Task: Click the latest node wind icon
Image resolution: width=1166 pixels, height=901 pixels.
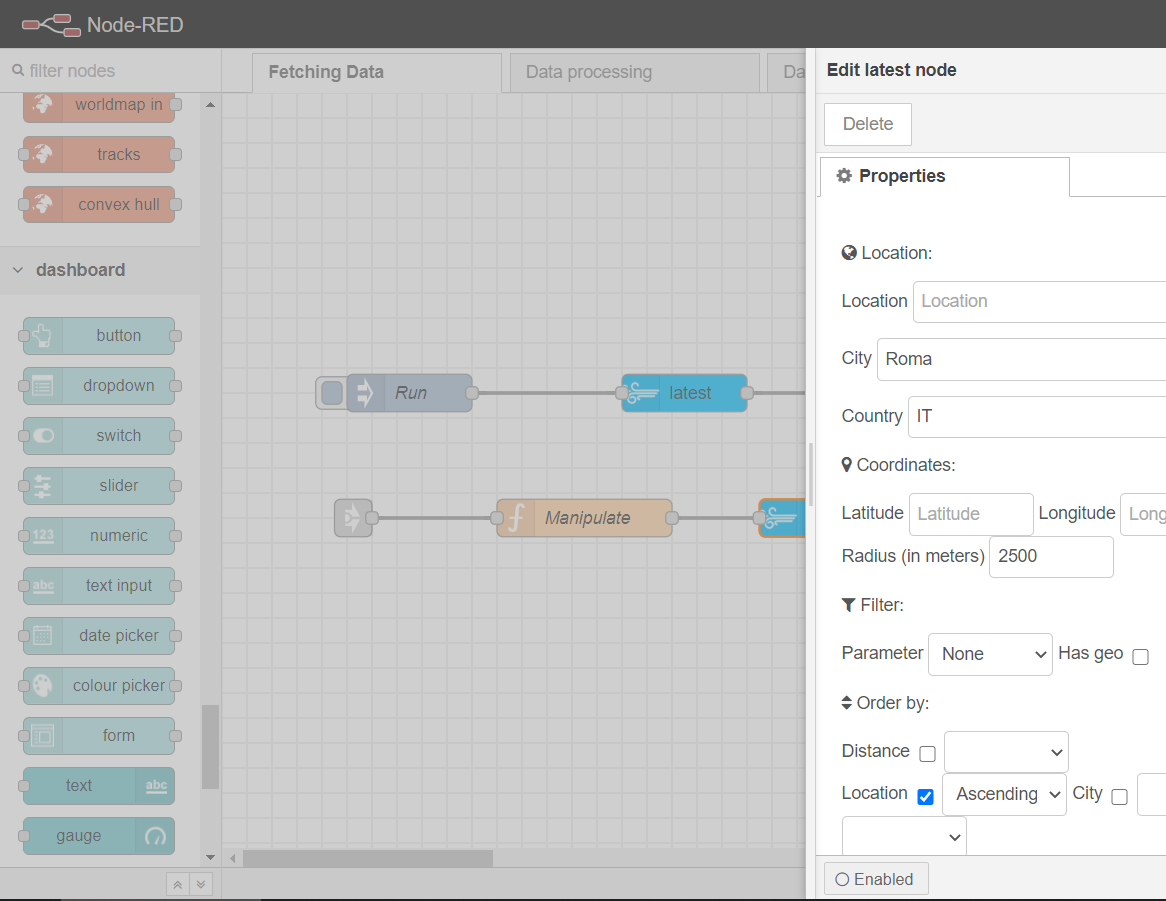Action: 642,393
